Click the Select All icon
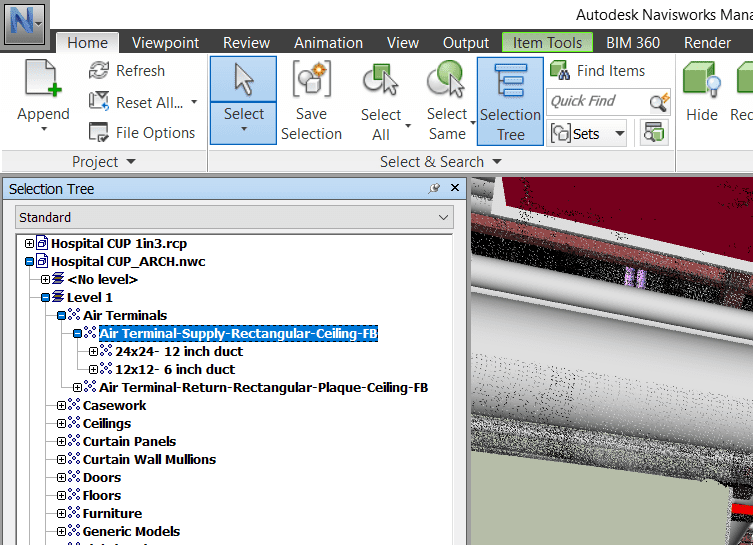The image size is (753, 545). pyautogui.click(x=380, y=80)
